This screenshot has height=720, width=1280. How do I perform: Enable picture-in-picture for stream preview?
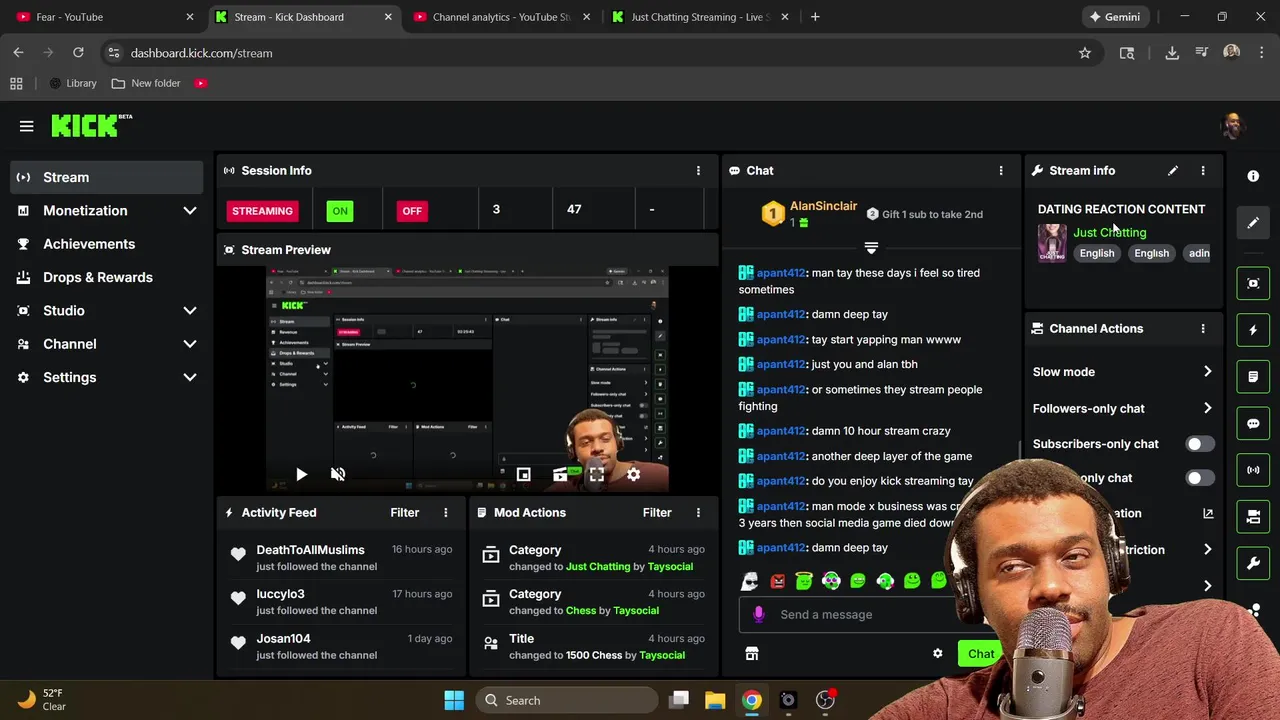pos(523,475)
